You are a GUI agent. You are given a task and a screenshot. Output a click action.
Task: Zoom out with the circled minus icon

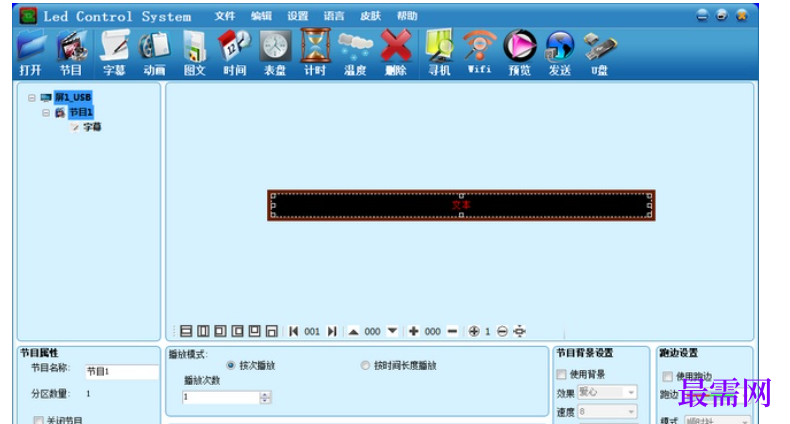(502, 331)
